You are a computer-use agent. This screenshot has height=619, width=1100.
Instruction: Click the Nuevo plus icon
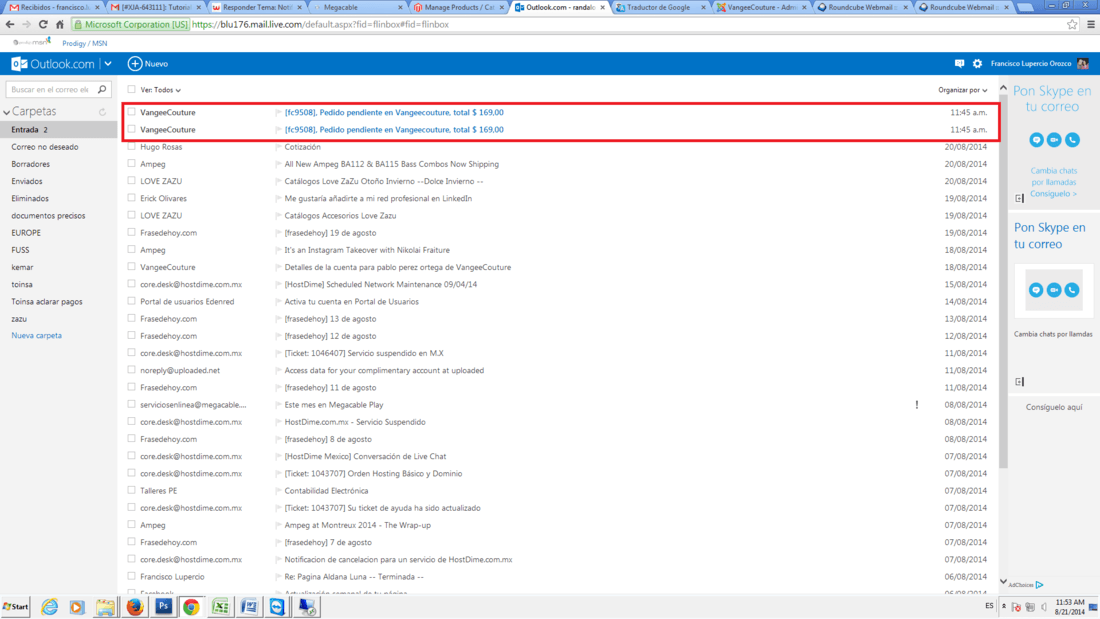tap(135, 64)
